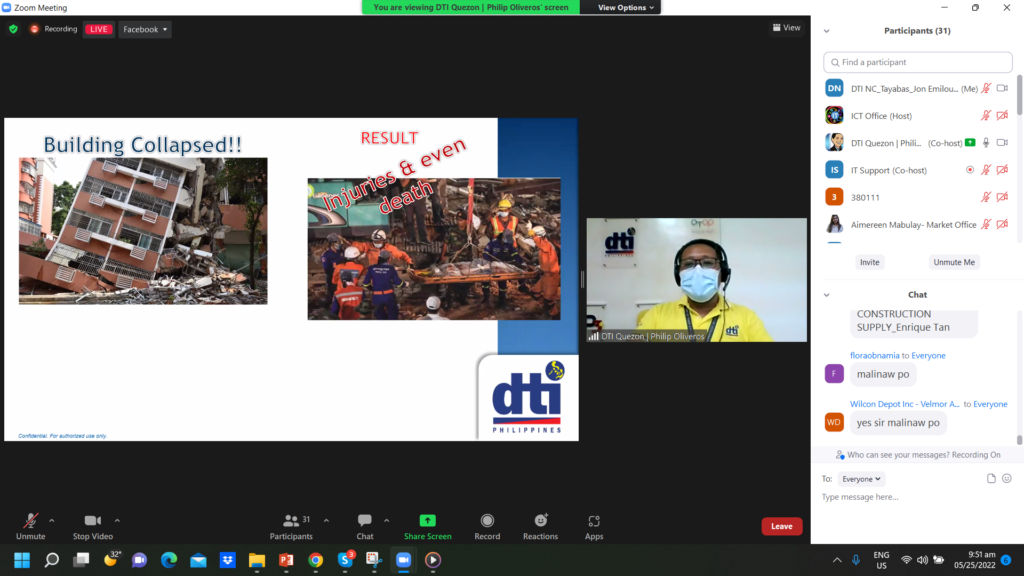Change chat recipient from Everyone dropdown

861,478
